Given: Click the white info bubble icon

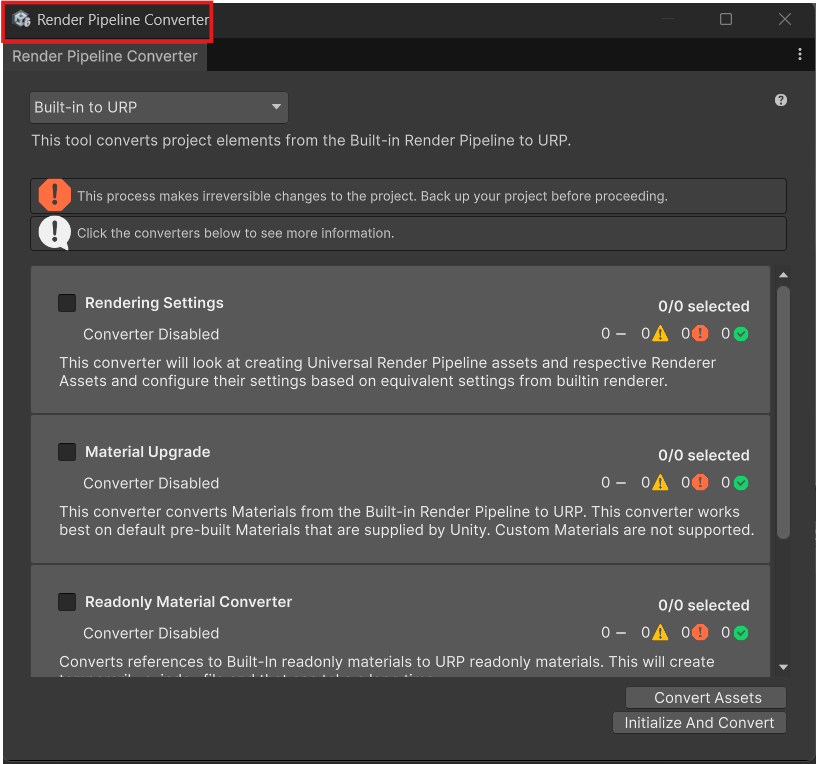Looking at the screenshot, I should [x=55, y=233].
